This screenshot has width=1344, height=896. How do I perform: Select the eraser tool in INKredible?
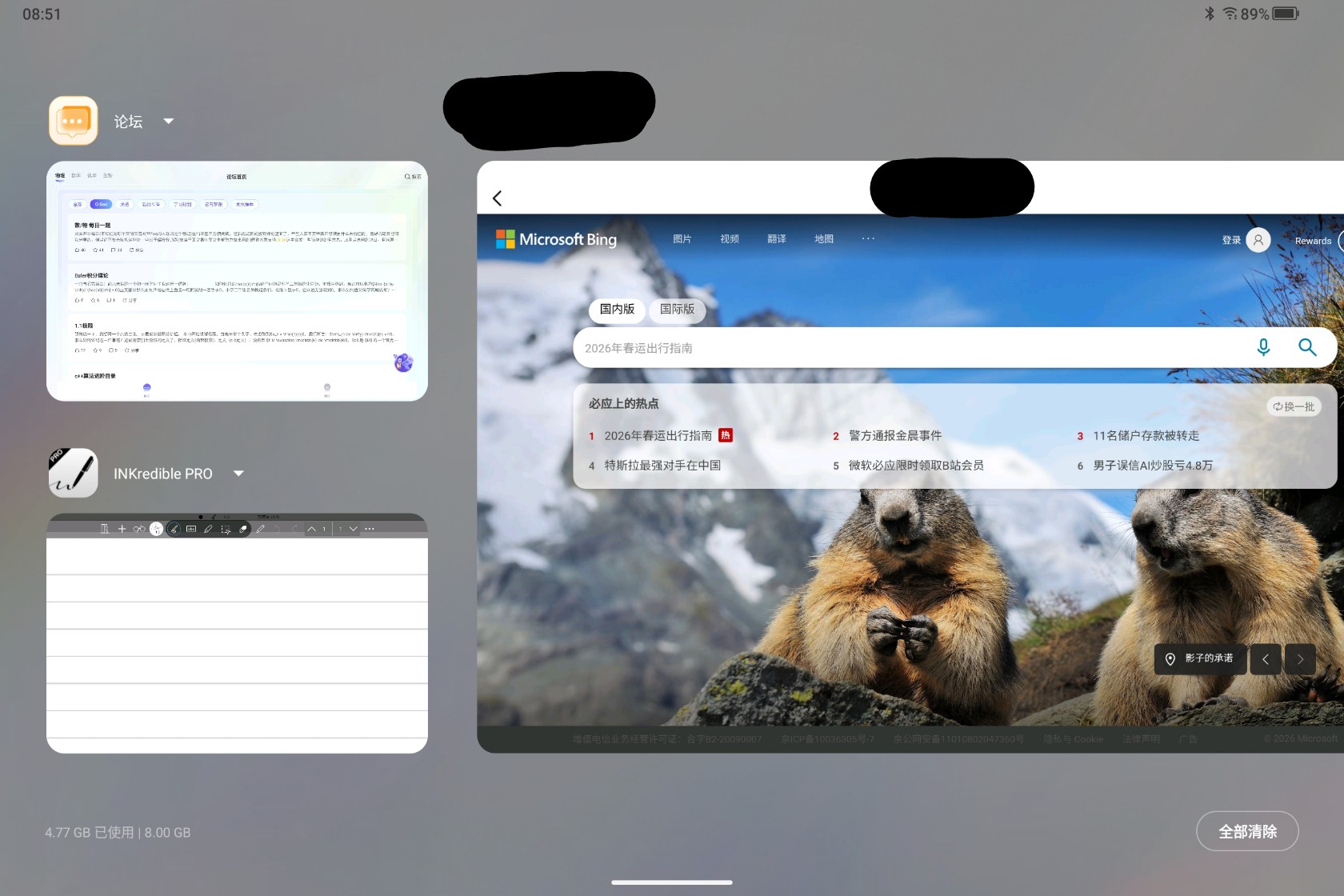pos(242,529)
